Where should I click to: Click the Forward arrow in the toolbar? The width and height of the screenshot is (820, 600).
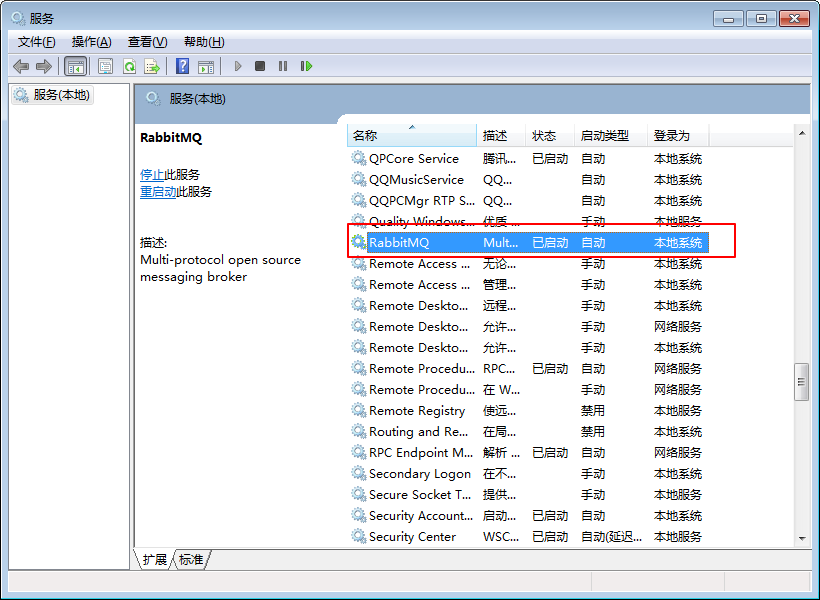tap(43, 66)
